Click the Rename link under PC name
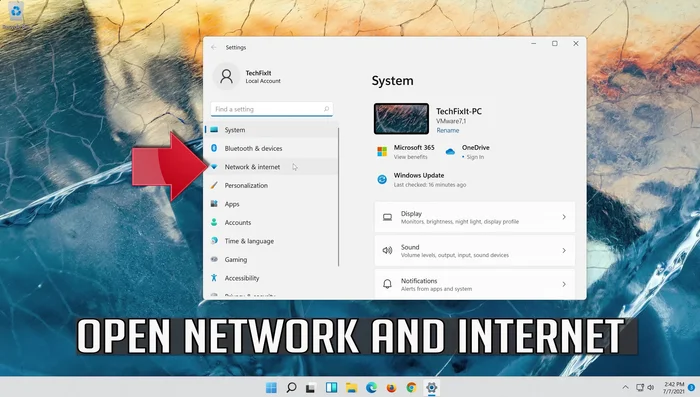 448,130
